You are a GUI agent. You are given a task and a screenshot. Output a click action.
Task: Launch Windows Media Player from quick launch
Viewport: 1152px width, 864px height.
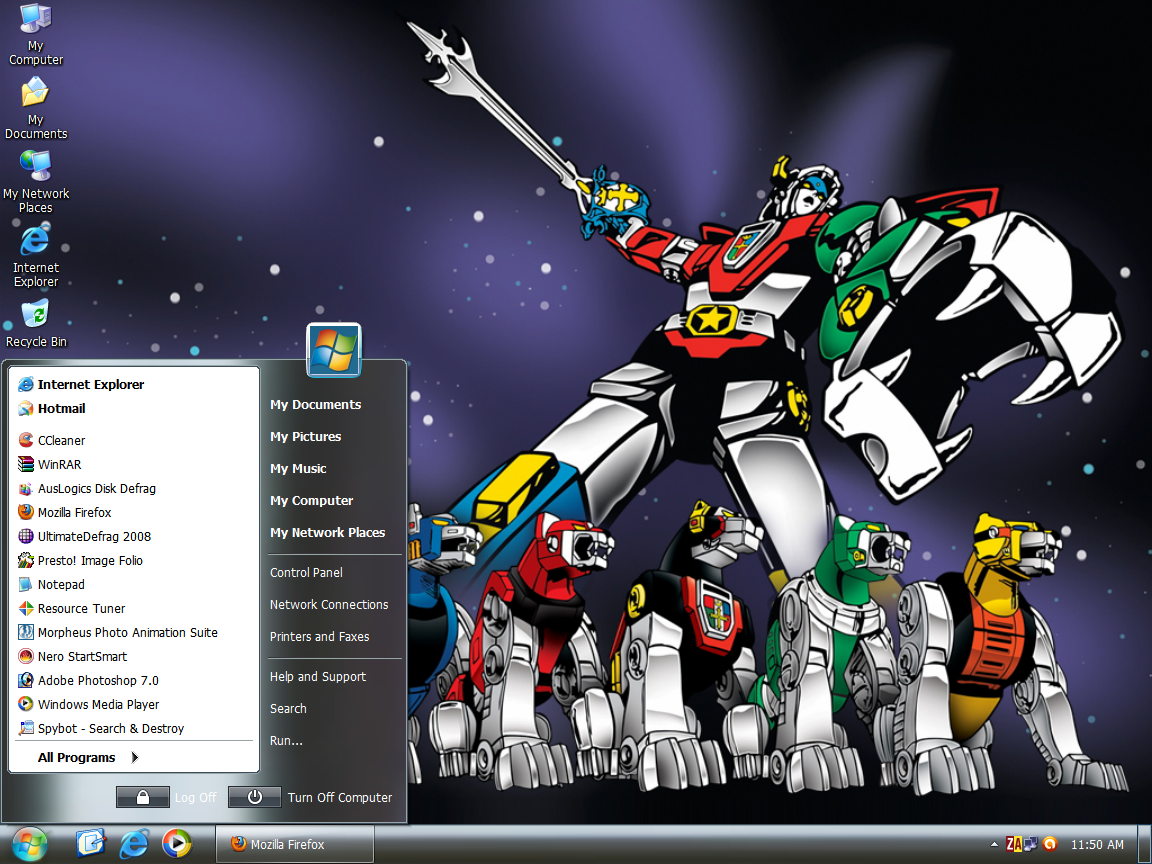click(x=176, y=843)
